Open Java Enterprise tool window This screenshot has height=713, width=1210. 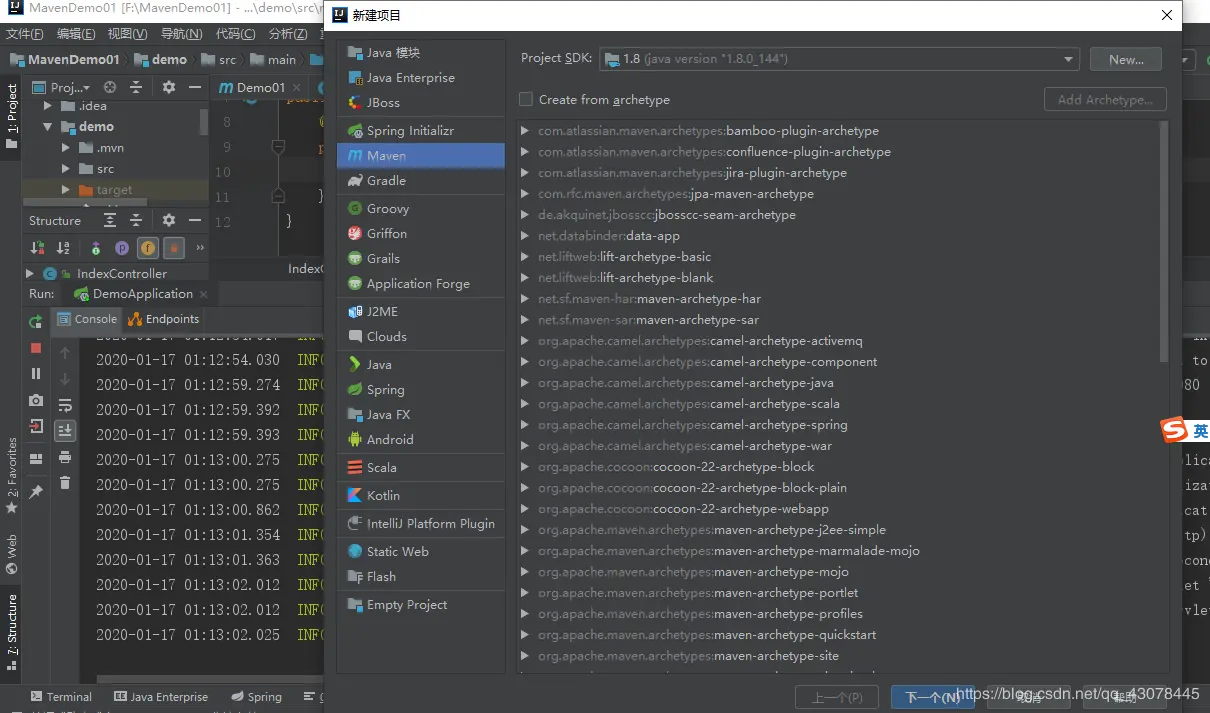[x=161, y=697]
